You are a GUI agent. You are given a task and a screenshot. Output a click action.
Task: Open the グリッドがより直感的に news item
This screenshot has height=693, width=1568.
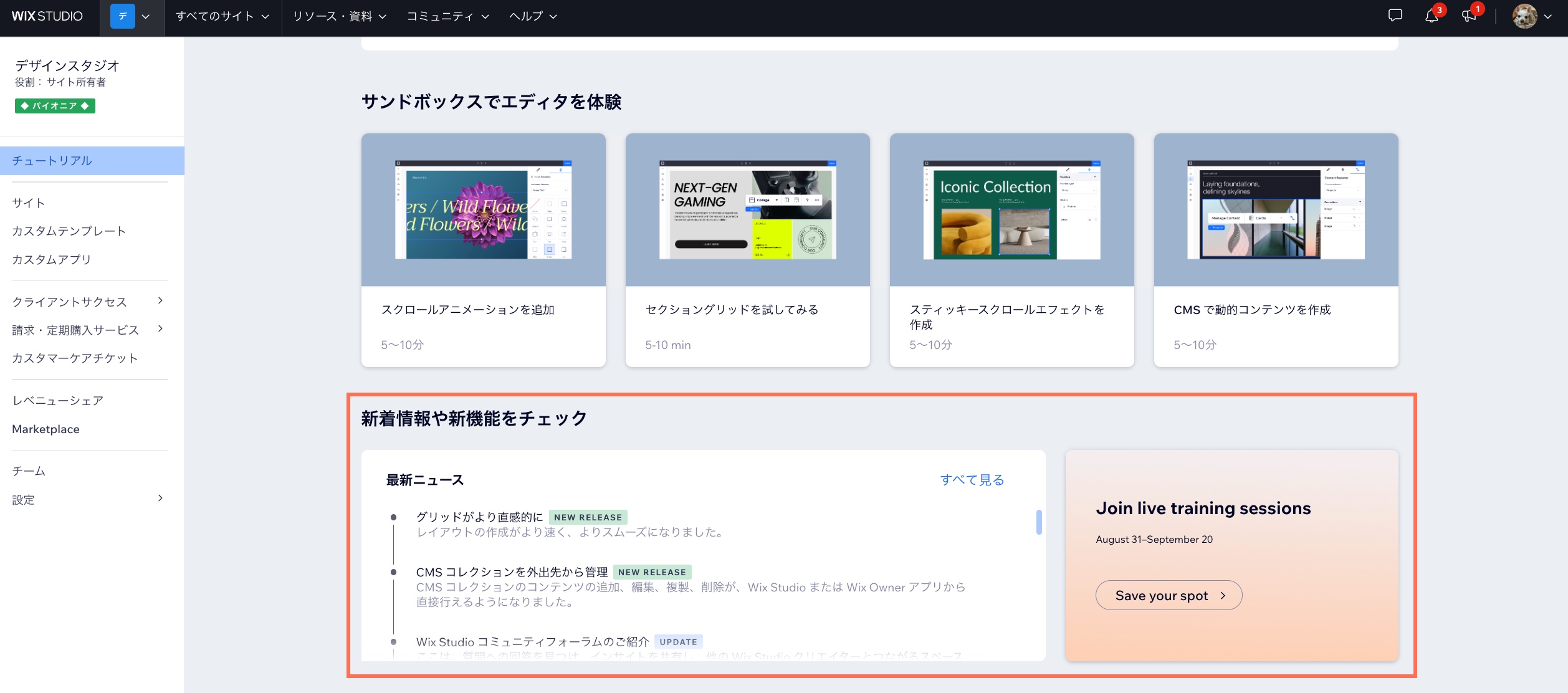[480, 517]
